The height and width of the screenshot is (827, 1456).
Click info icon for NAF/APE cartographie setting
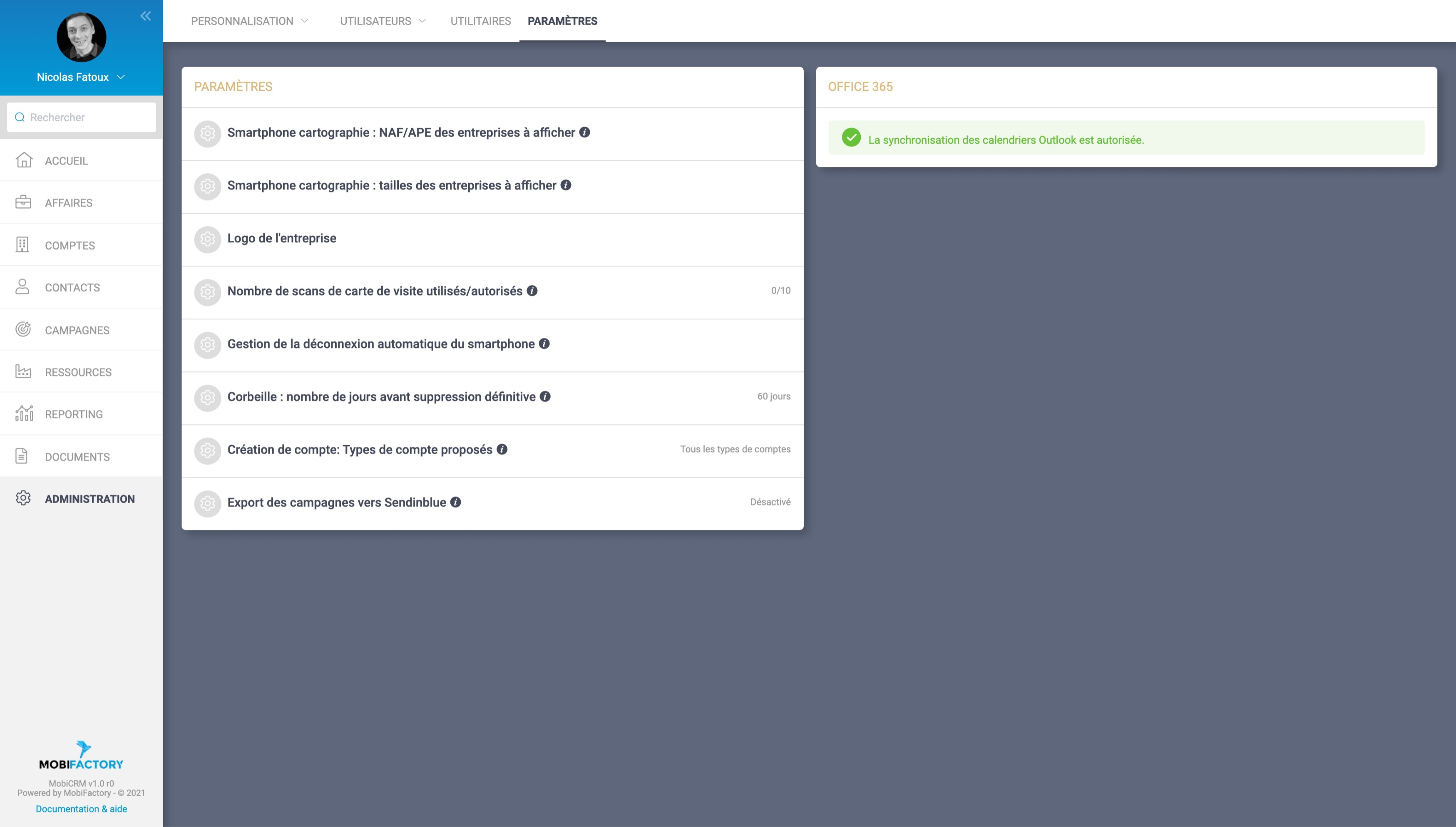pos(584,132)
